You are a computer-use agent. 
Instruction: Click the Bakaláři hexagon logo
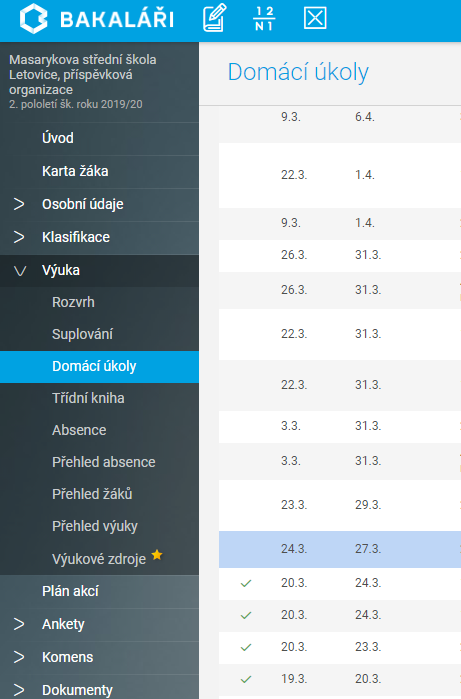coord(33,18)
